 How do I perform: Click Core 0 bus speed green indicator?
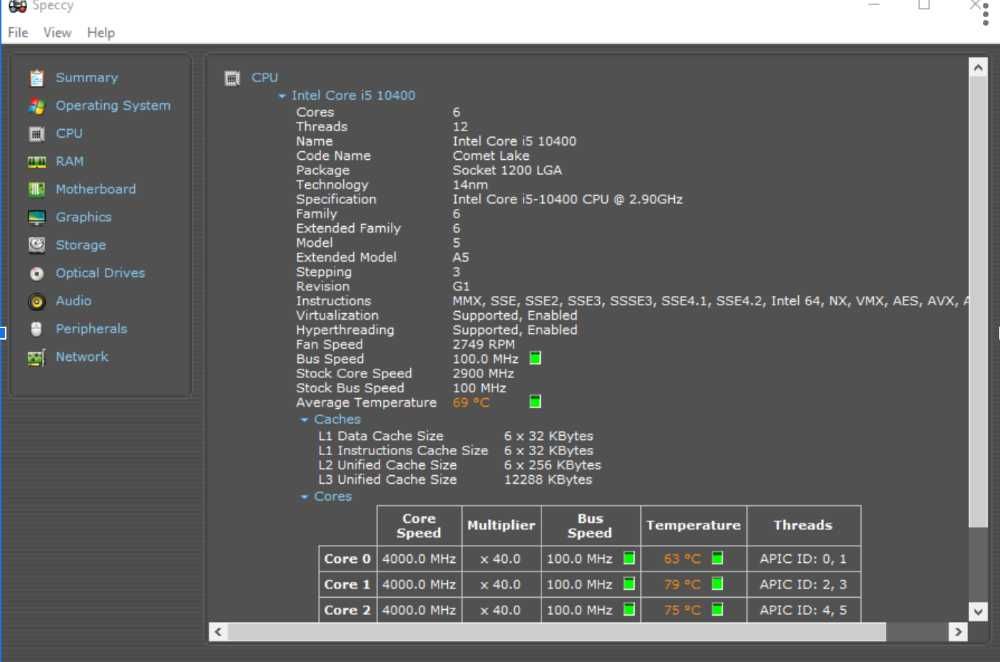tap(629, 558)
